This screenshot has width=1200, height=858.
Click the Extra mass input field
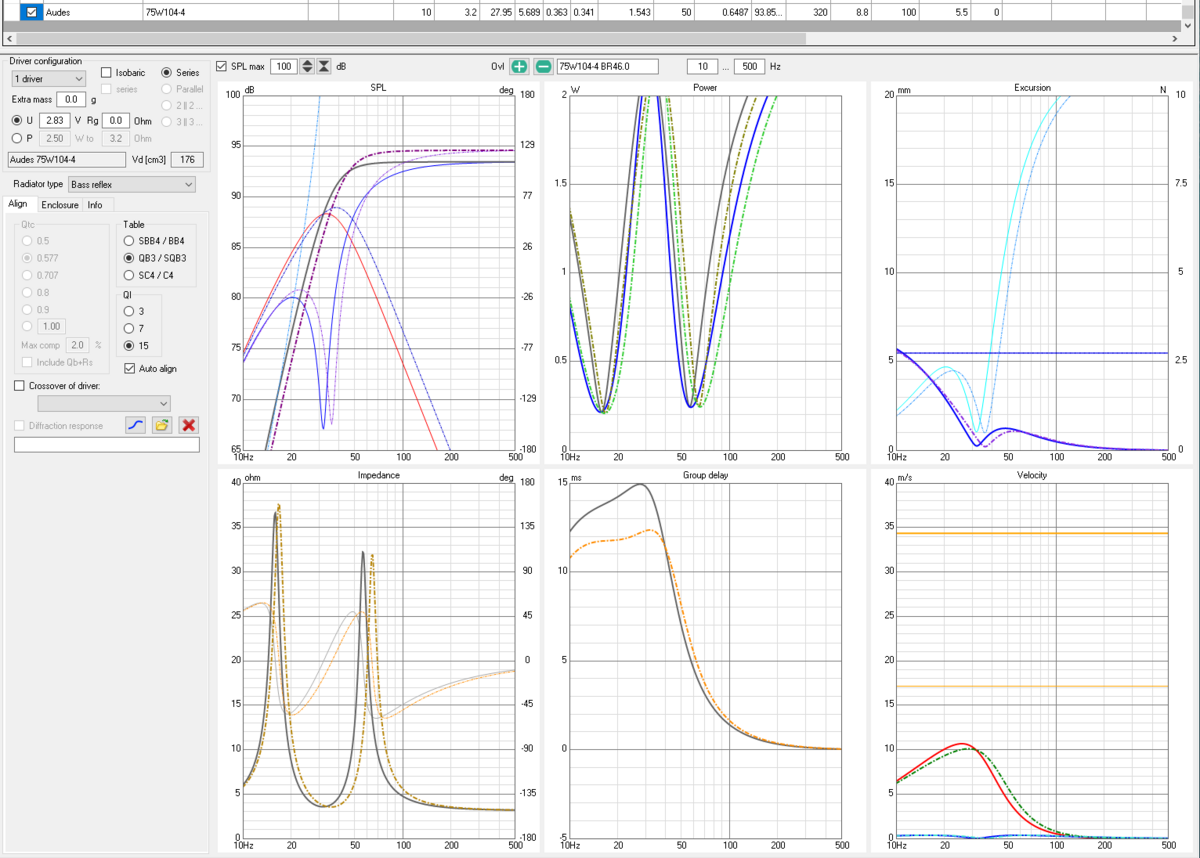click(71, 99)
